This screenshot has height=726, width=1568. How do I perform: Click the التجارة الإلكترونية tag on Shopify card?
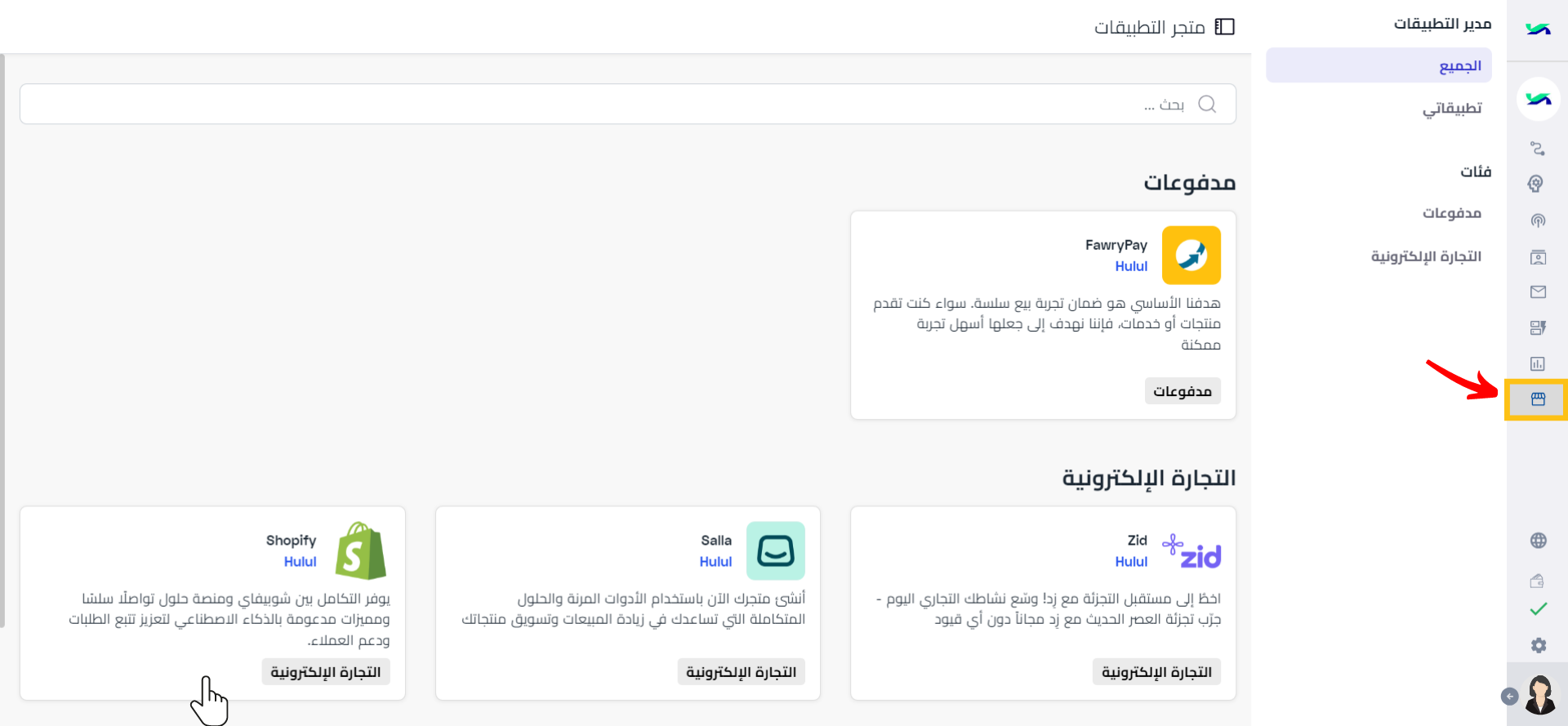click(x=326, y=672)
